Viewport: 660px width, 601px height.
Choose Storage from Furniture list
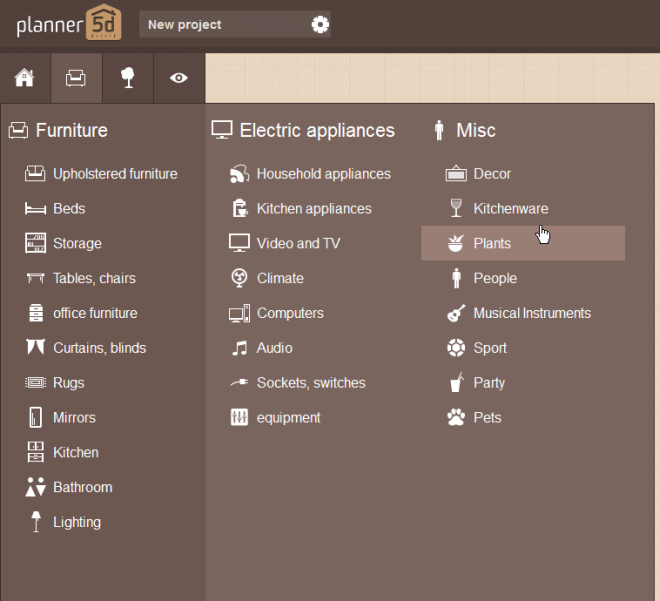[77, 243]
